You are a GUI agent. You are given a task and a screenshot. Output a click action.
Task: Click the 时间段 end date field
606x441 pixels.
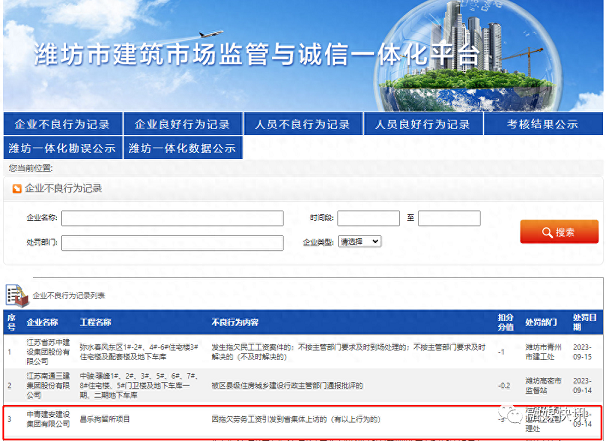coord(449,218)
